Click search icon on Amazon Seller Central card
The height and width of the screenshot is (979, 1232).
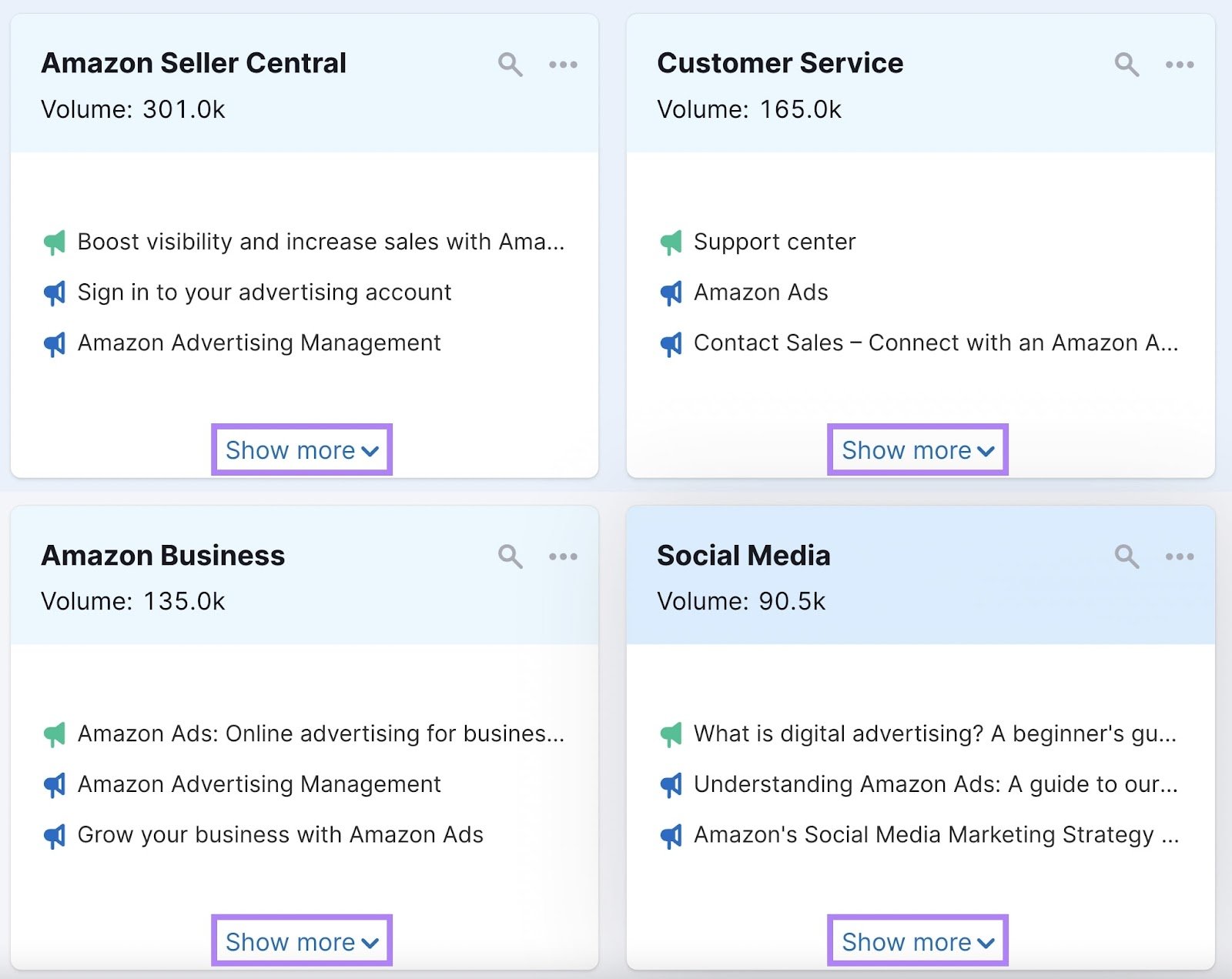[x=510, y=65]
